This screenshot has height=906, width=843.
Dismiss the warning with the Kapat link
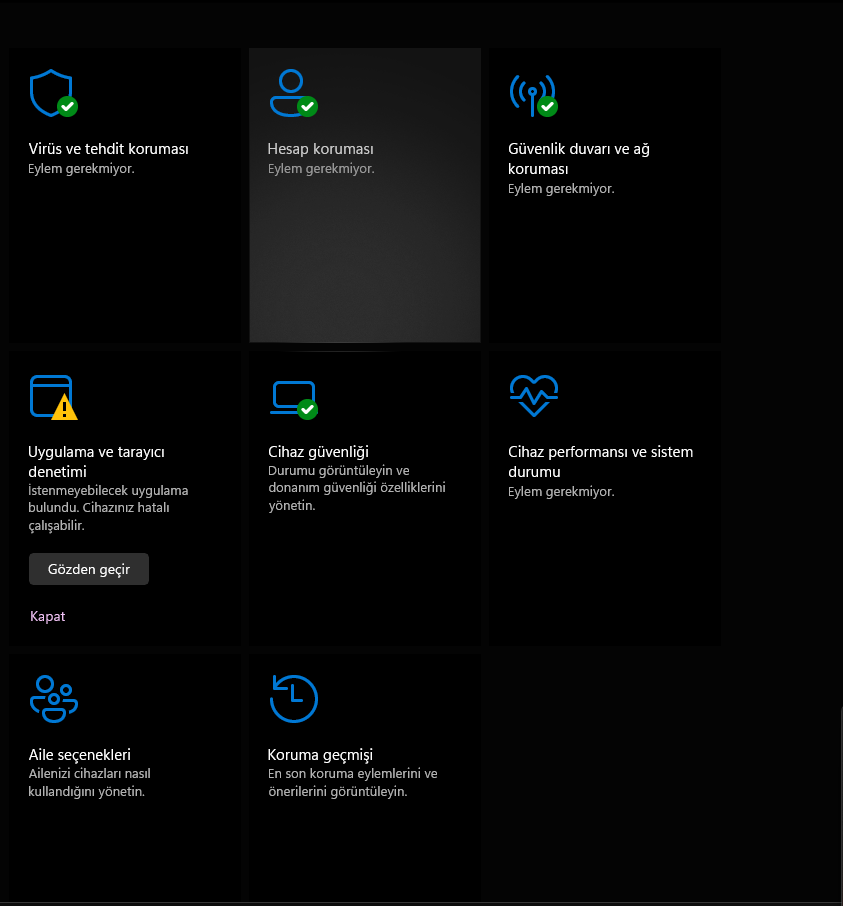tap(47, 617)
